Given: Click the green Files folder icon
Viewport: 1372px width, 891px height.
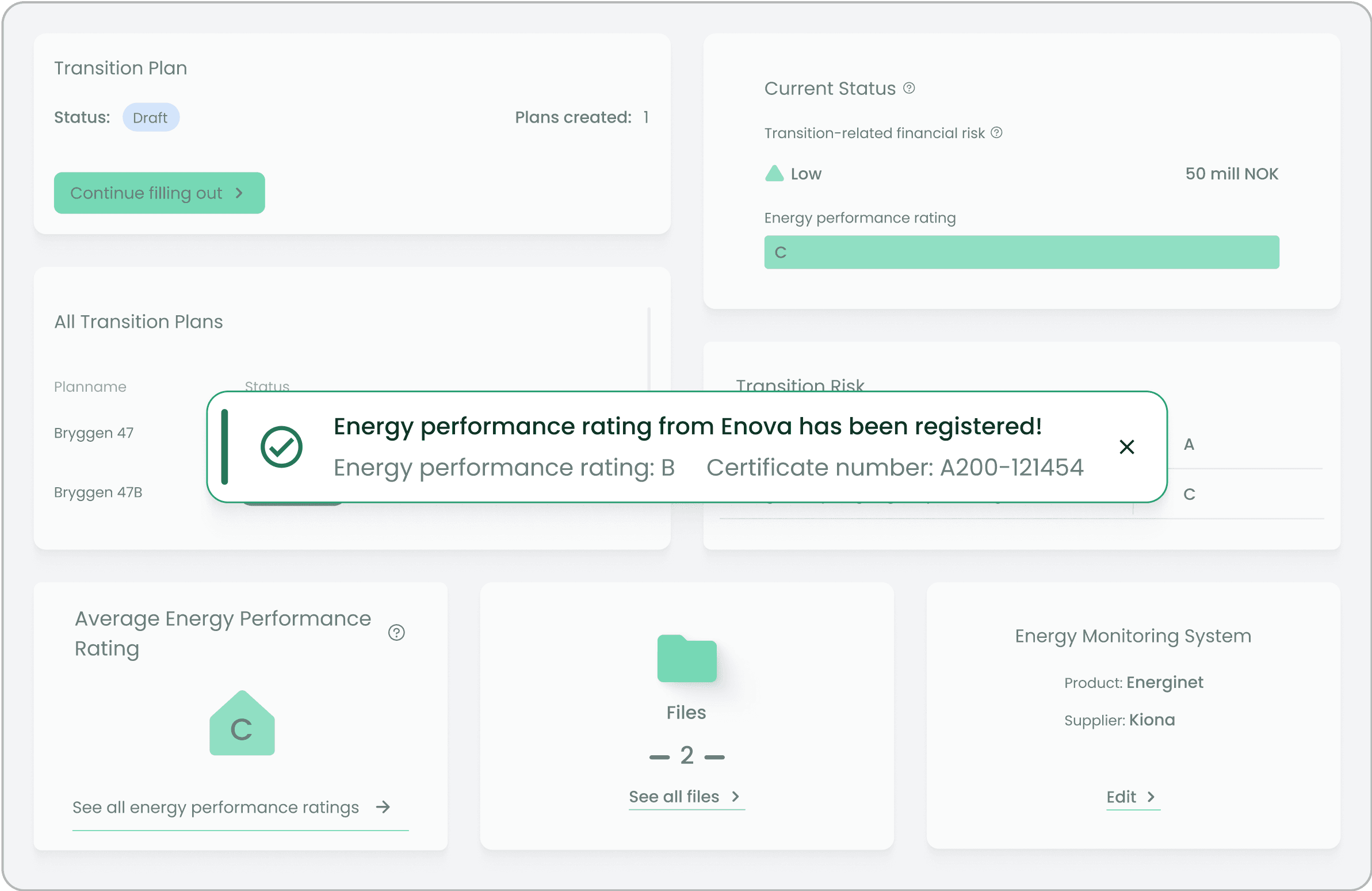Looking at the screenshot, I should click(687, 658).
